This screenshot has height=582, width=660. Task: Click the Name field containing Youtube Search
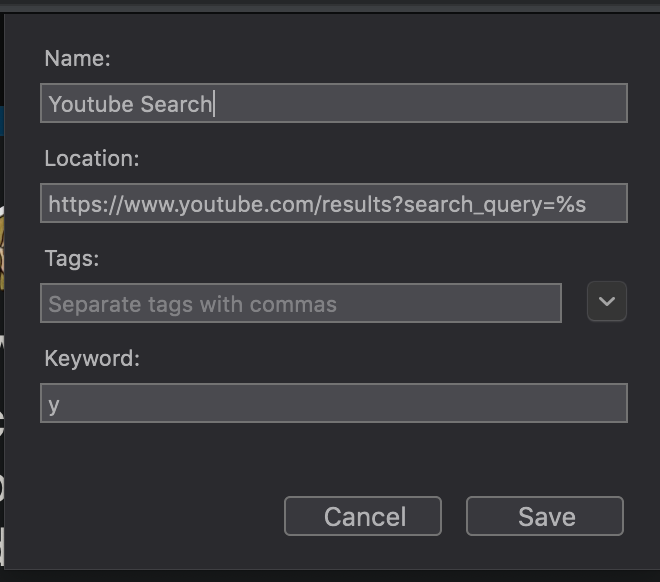coord(334,103)
